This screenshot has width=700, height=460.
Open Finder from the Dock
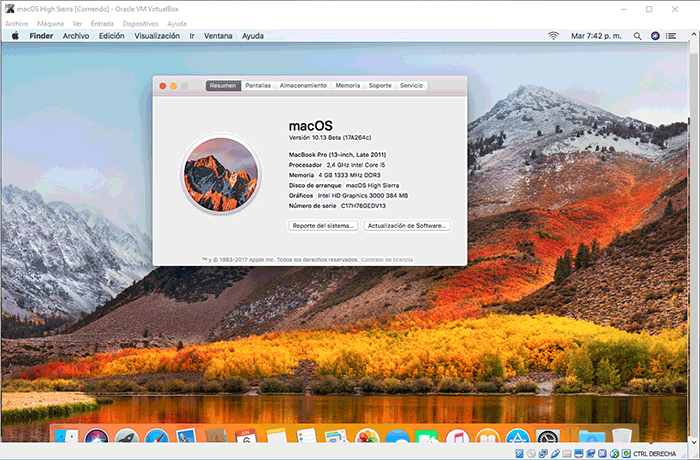[67, 436]
